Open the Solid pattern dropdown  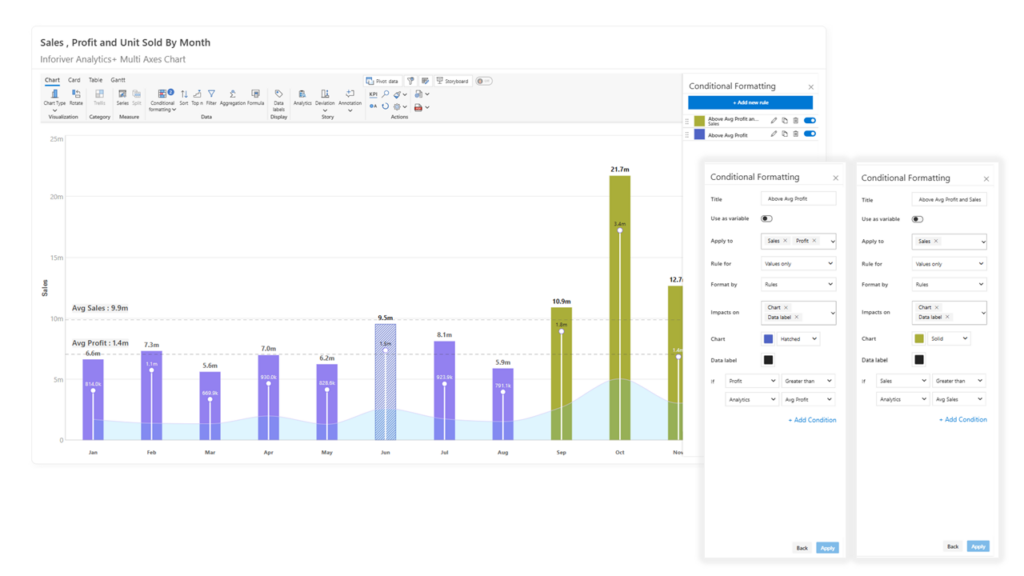949,339
